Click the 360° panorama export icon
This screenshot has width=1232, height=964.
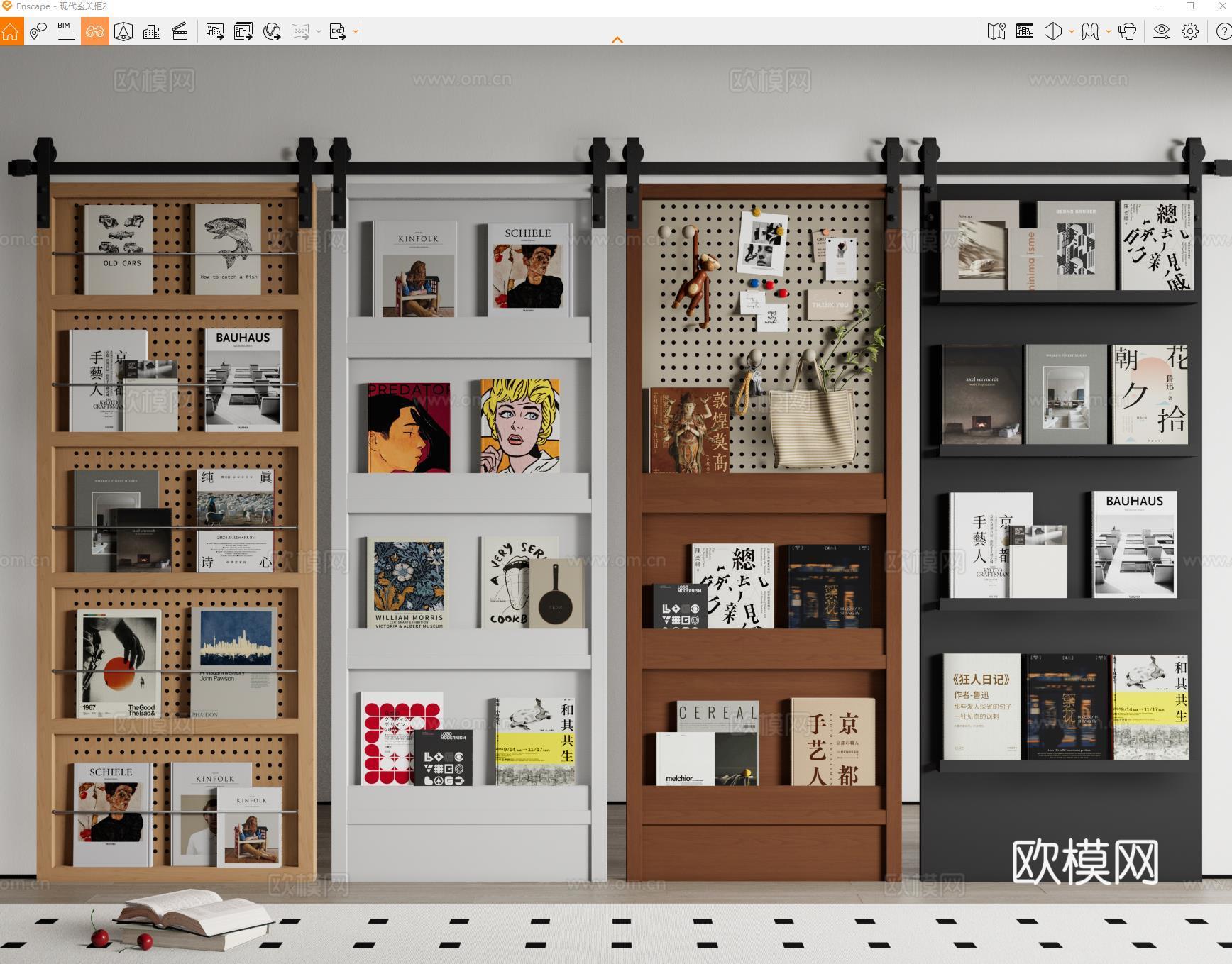click(301, 31)
